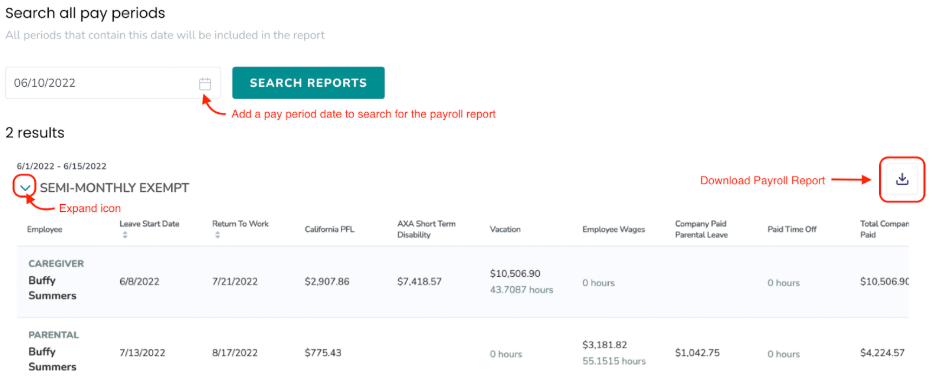Screen dimensions: 936x385
Task: Download the payroll report
Action: 902,179
